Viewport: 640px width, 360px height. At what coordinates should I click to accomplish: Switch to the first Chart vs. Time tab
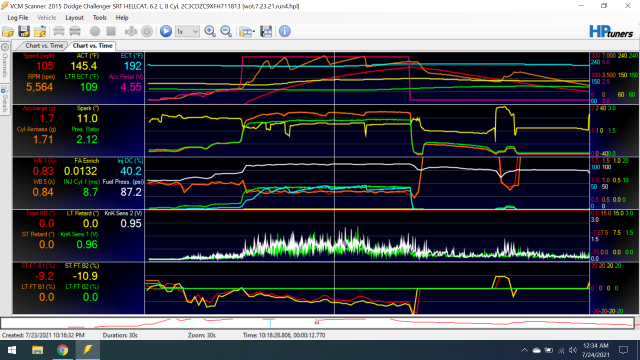click(x=44, y=46)
